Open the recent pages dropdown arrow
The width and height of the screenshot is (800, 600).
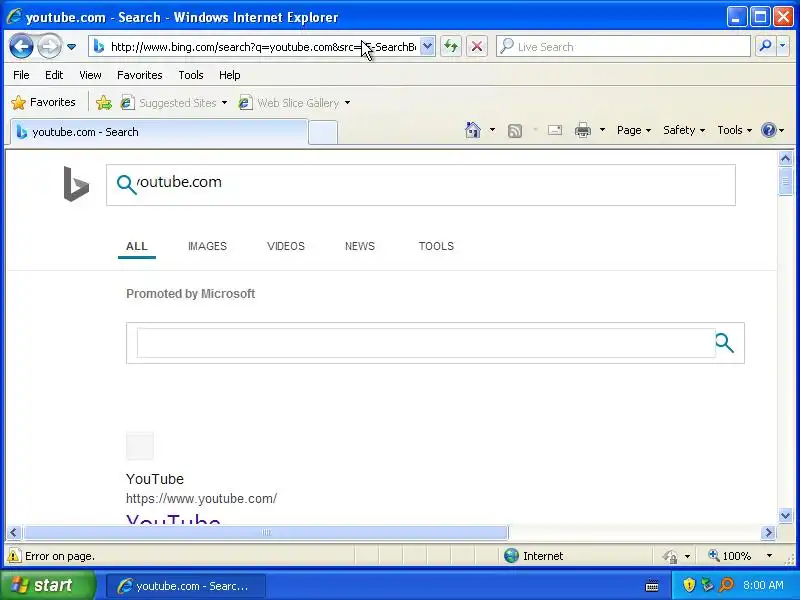(71, 47)
